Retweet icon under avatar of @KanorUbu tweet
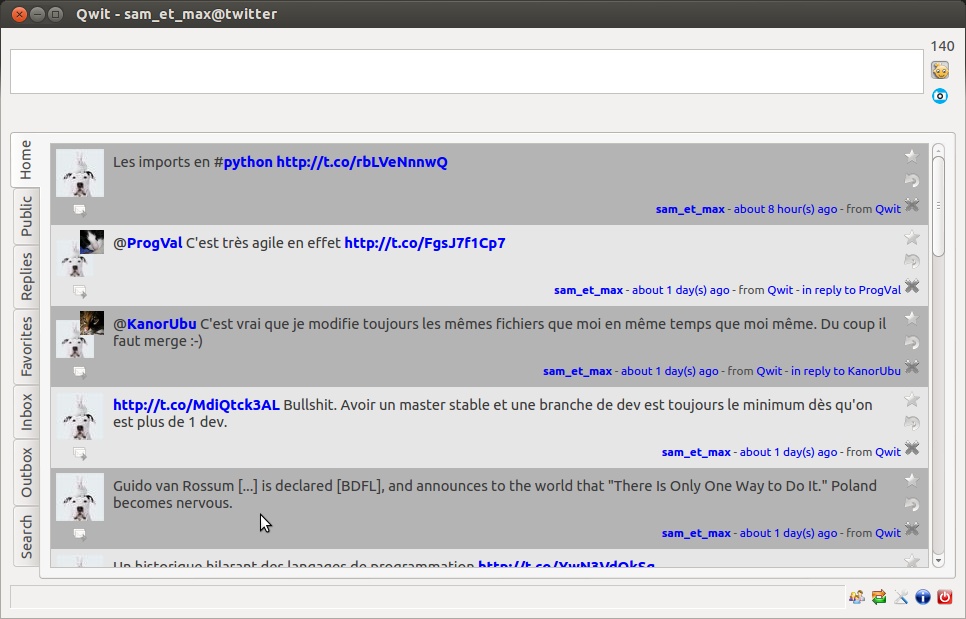The image size is (966, 619). click(x=79, y=372)
